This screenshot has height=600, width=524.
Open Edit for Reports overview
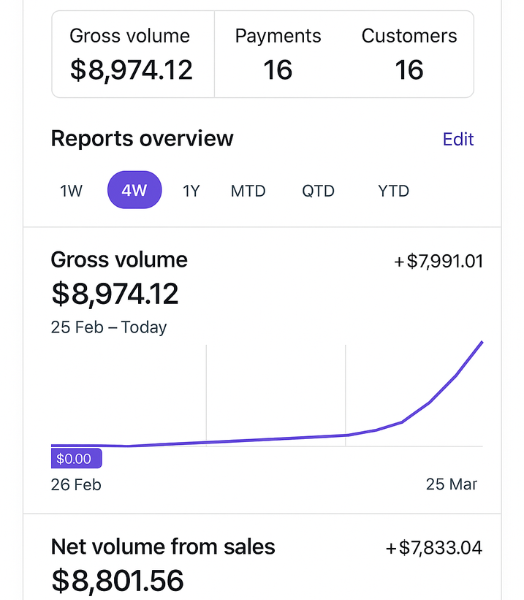tap(458, 139)
